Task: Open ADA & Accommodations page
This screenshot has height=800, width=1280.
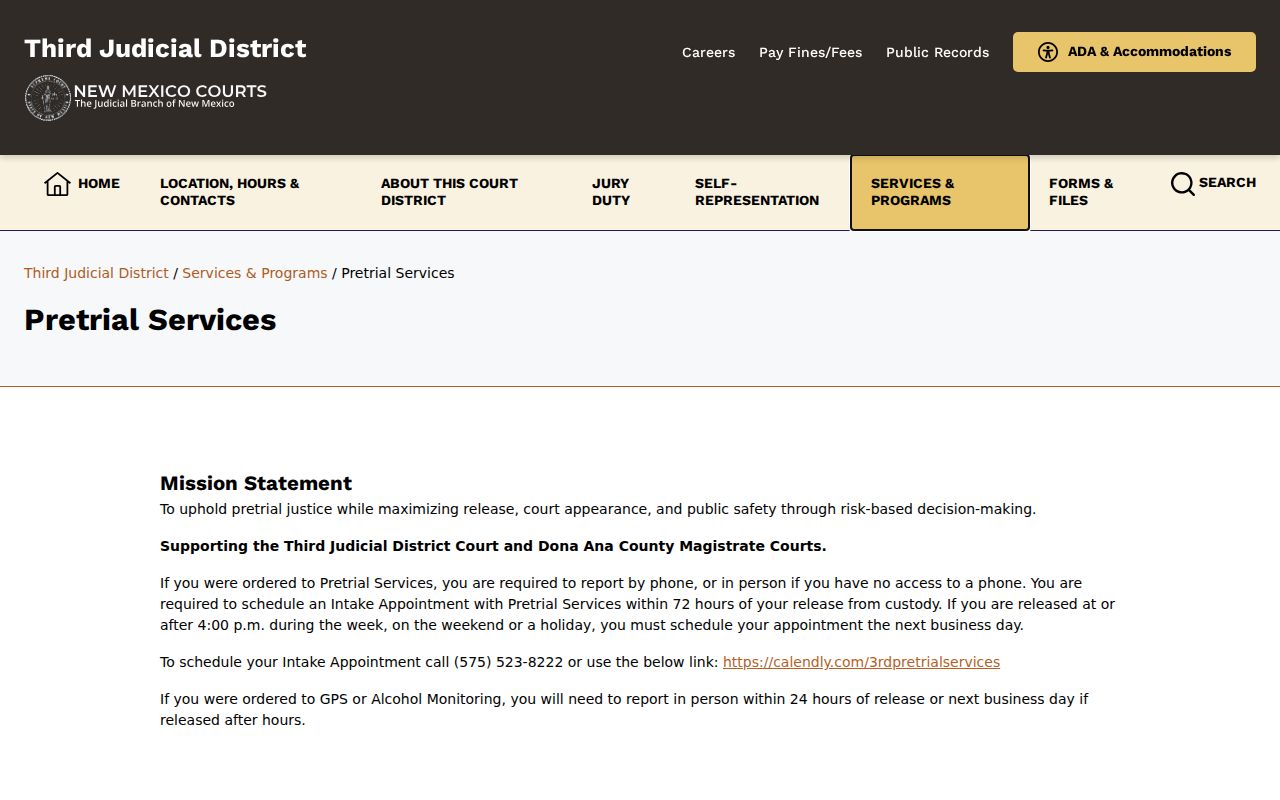Action: click(x=1134, y=52)
